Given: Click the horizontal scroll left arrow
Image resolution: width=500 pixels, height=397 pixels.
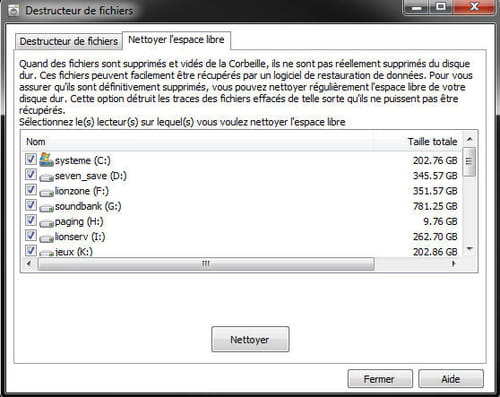Looking at the screenshot, I should pyautogui.click(x=29, y=264).
